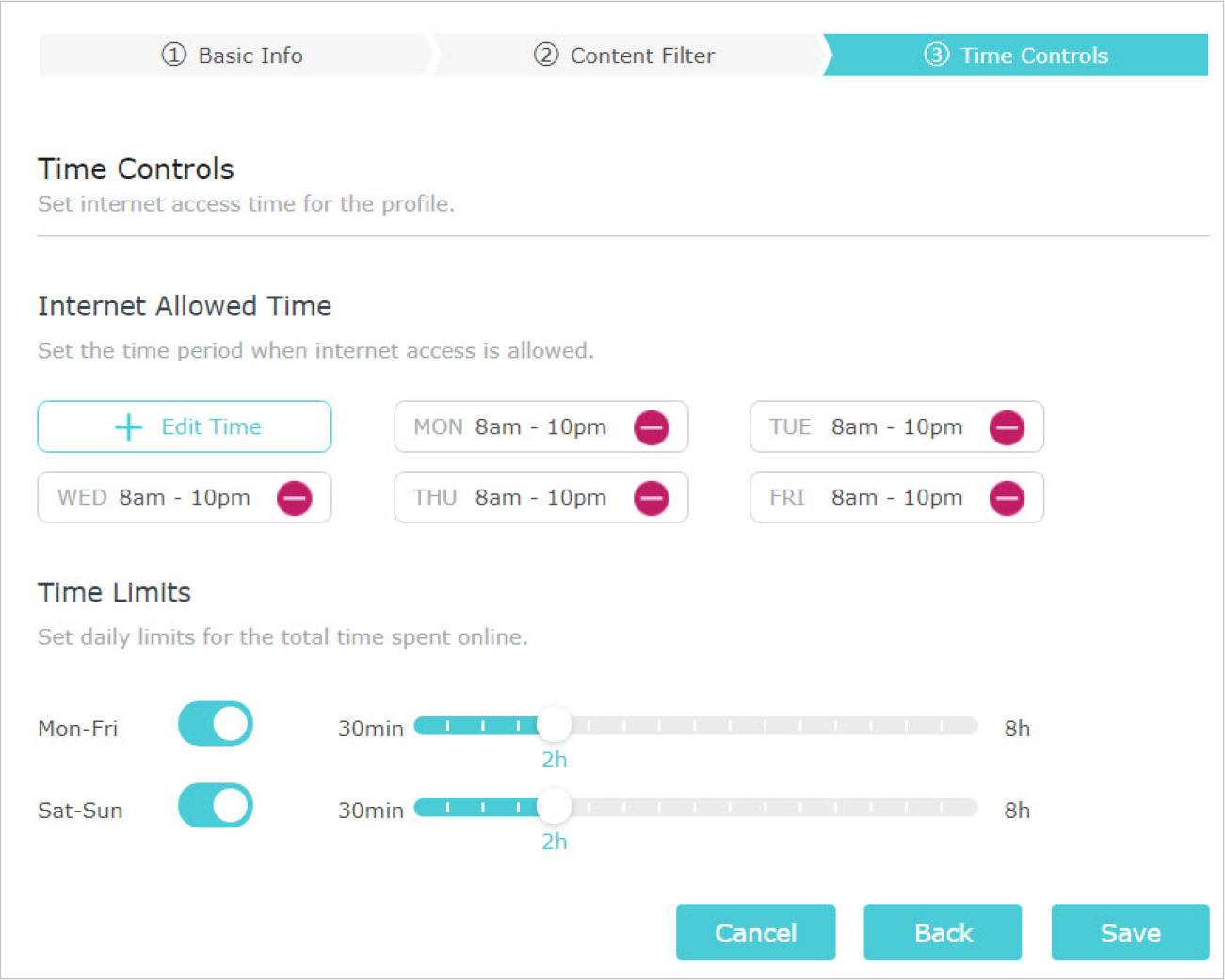Viewport: 1225px width, 980px height.
Task: Click the MON 8am - 10pm entry text
Action: pyautogui.click(x=509, y=427)
